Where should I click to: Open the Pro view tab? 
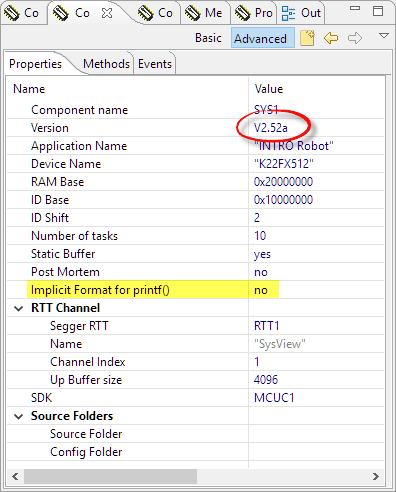(x=254, y=13)
